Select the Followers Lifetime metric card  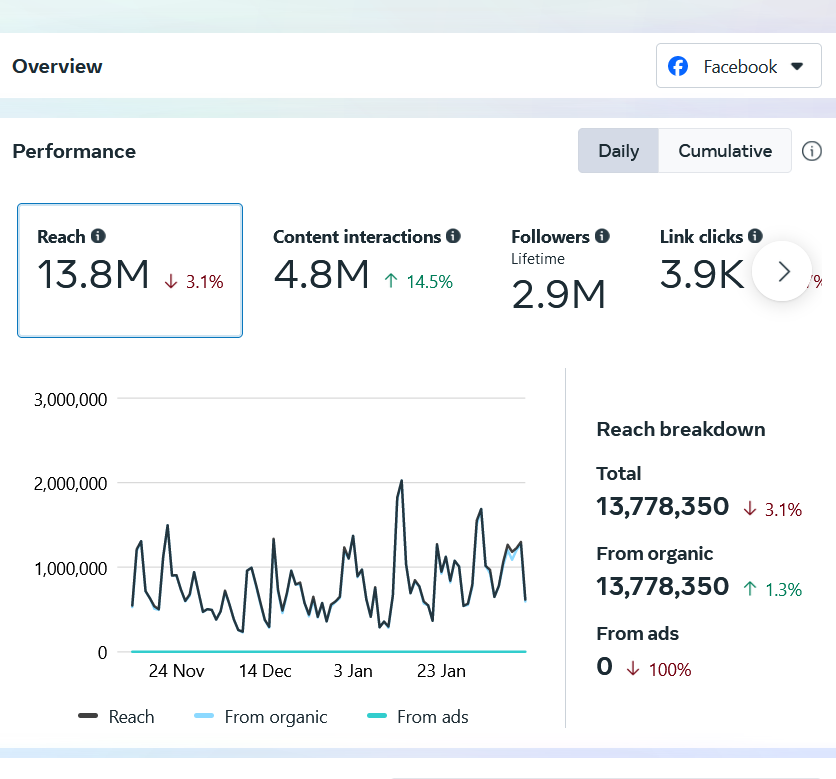coord(560,270)
